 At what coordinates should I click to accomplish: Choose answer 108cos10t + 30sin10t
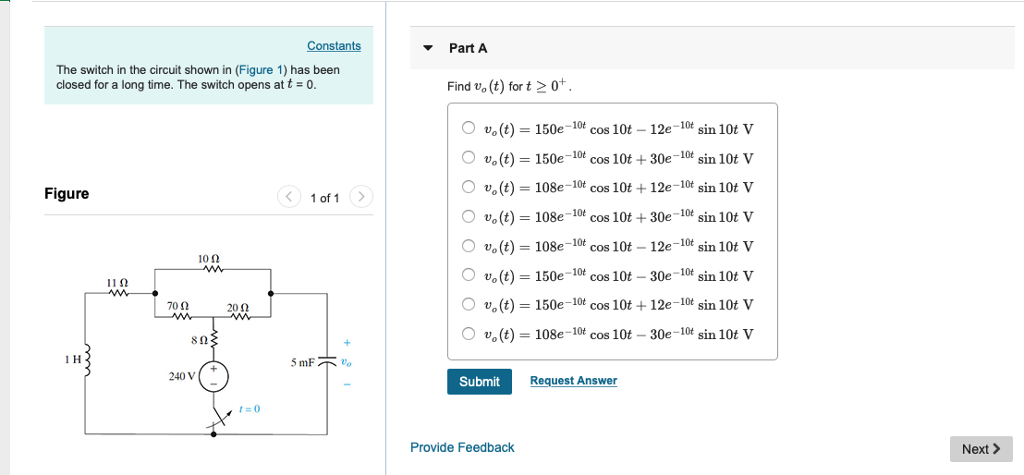point(468,216)
